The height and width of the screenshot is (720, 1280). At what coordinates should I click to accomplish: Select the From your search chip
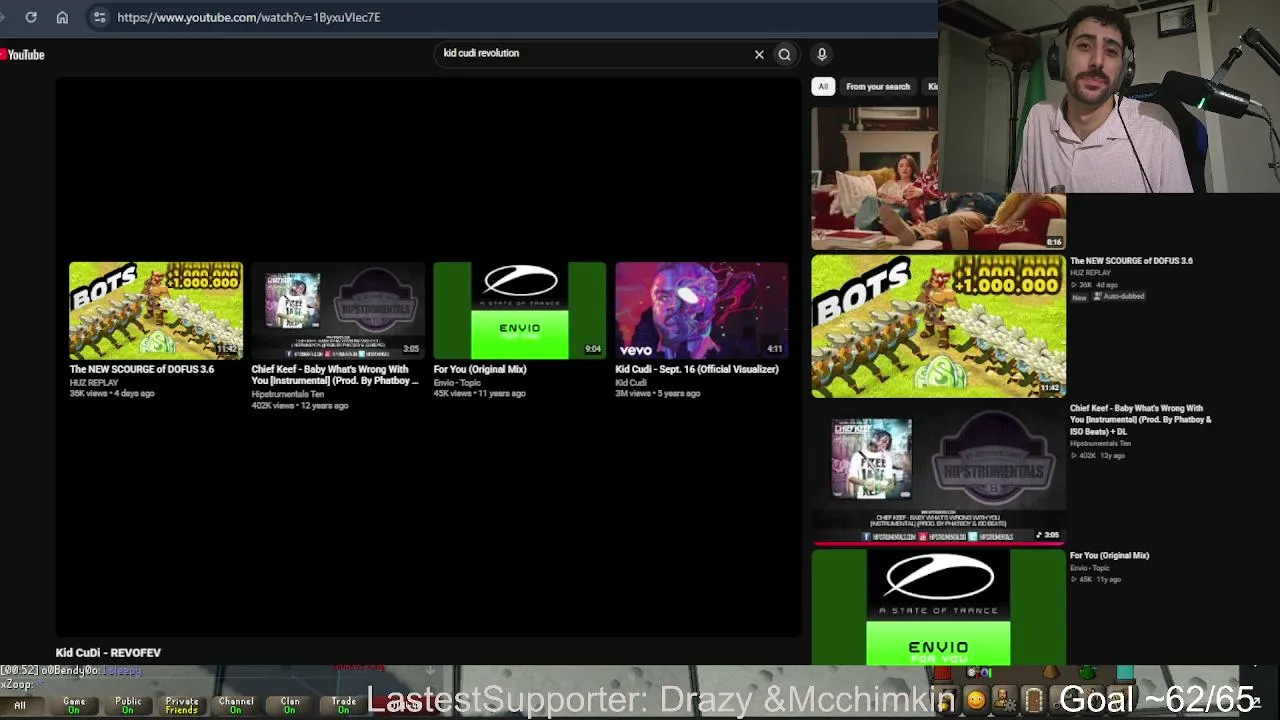878,87
